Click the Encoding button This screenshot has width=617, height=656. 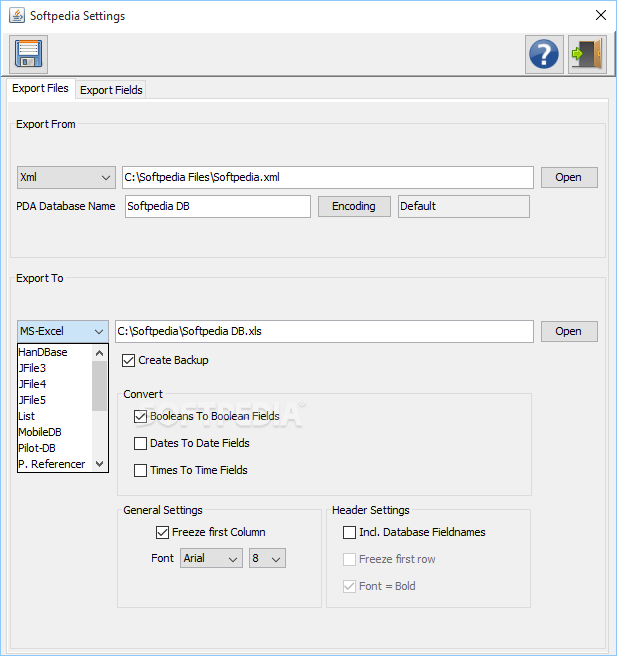(x=354, y=206)
